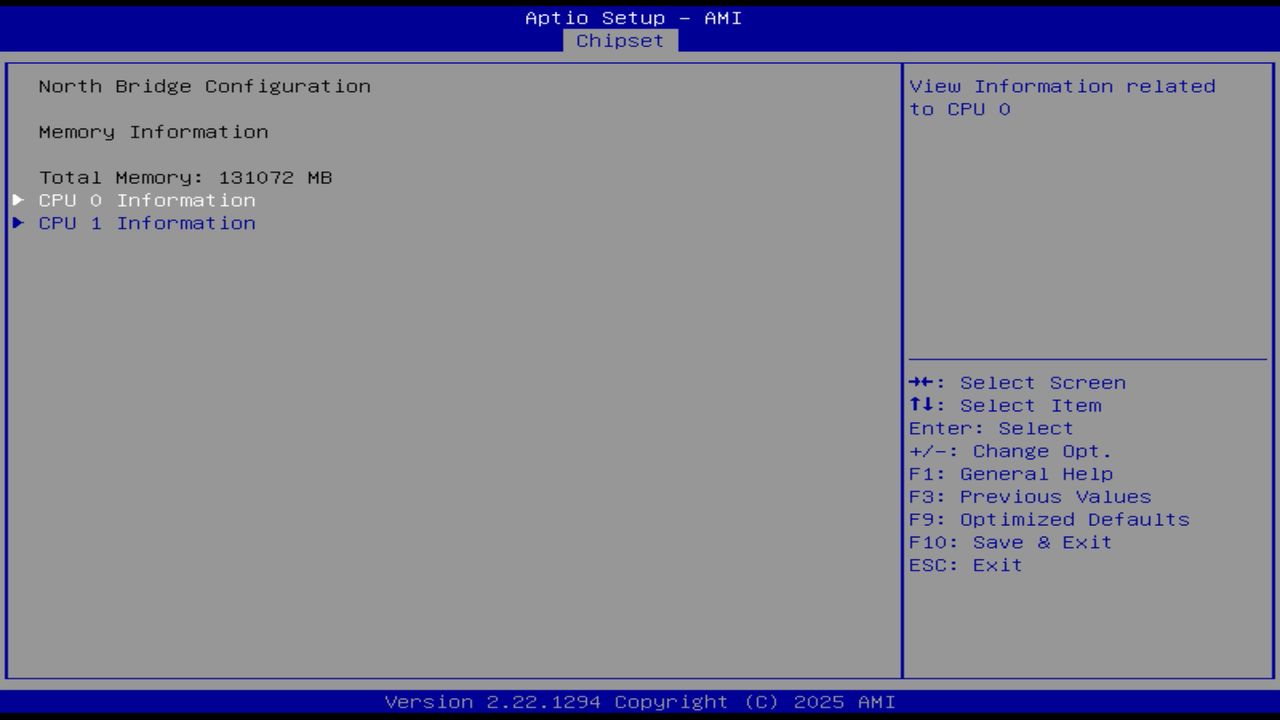Click the Version 2.22.1294 copyright bar
This screenshot has width=1280, height=720.
coord(640,702)
